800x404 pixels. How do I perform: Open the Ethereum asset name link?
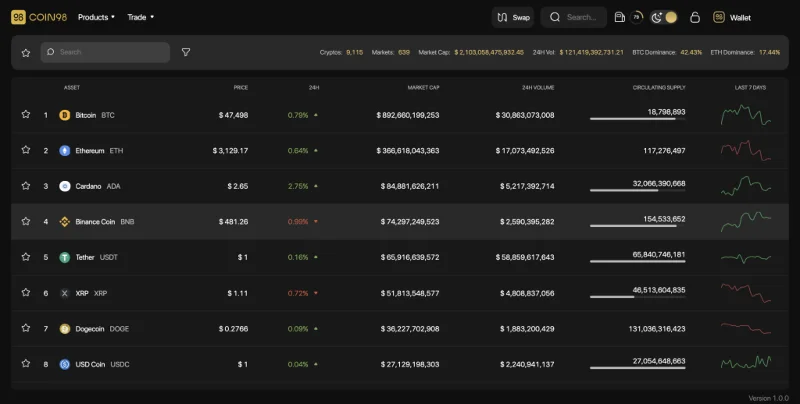click(x=90, y=150)
